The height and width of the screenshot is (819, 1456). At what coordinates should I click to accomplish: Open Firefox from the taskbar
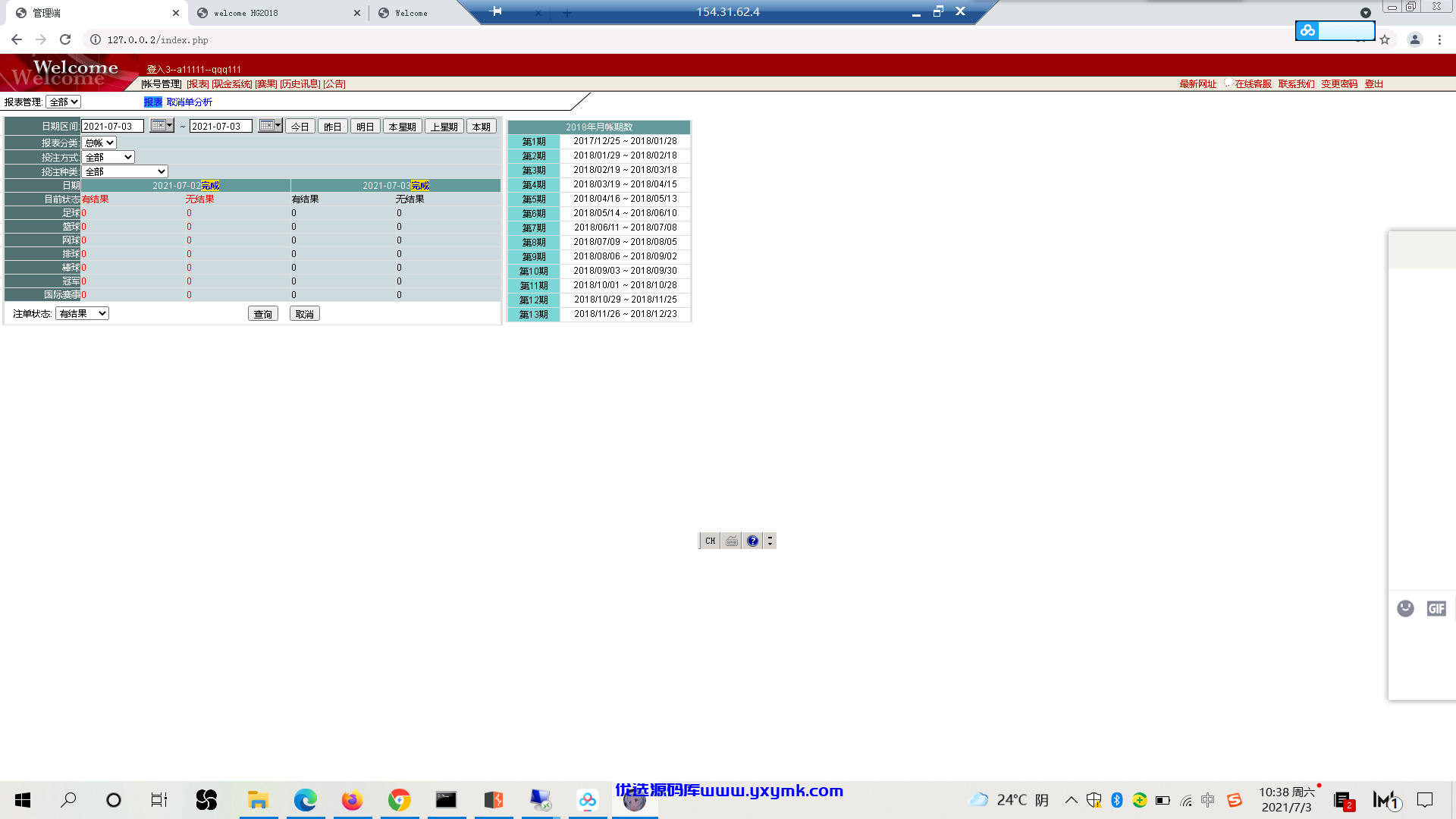point(352,800)
